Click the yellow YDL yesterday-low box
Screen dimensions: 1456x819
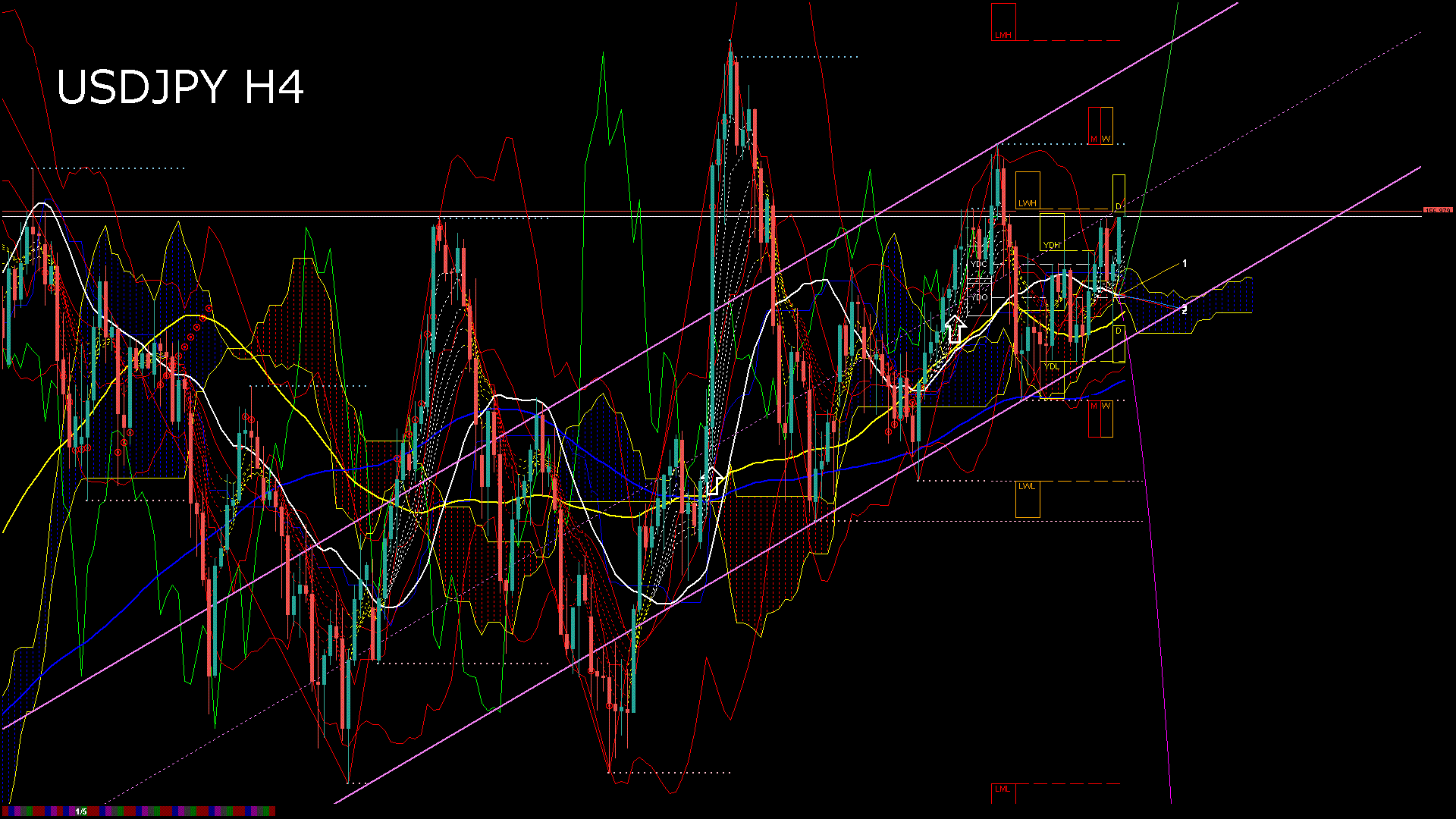coord(1052,366)
